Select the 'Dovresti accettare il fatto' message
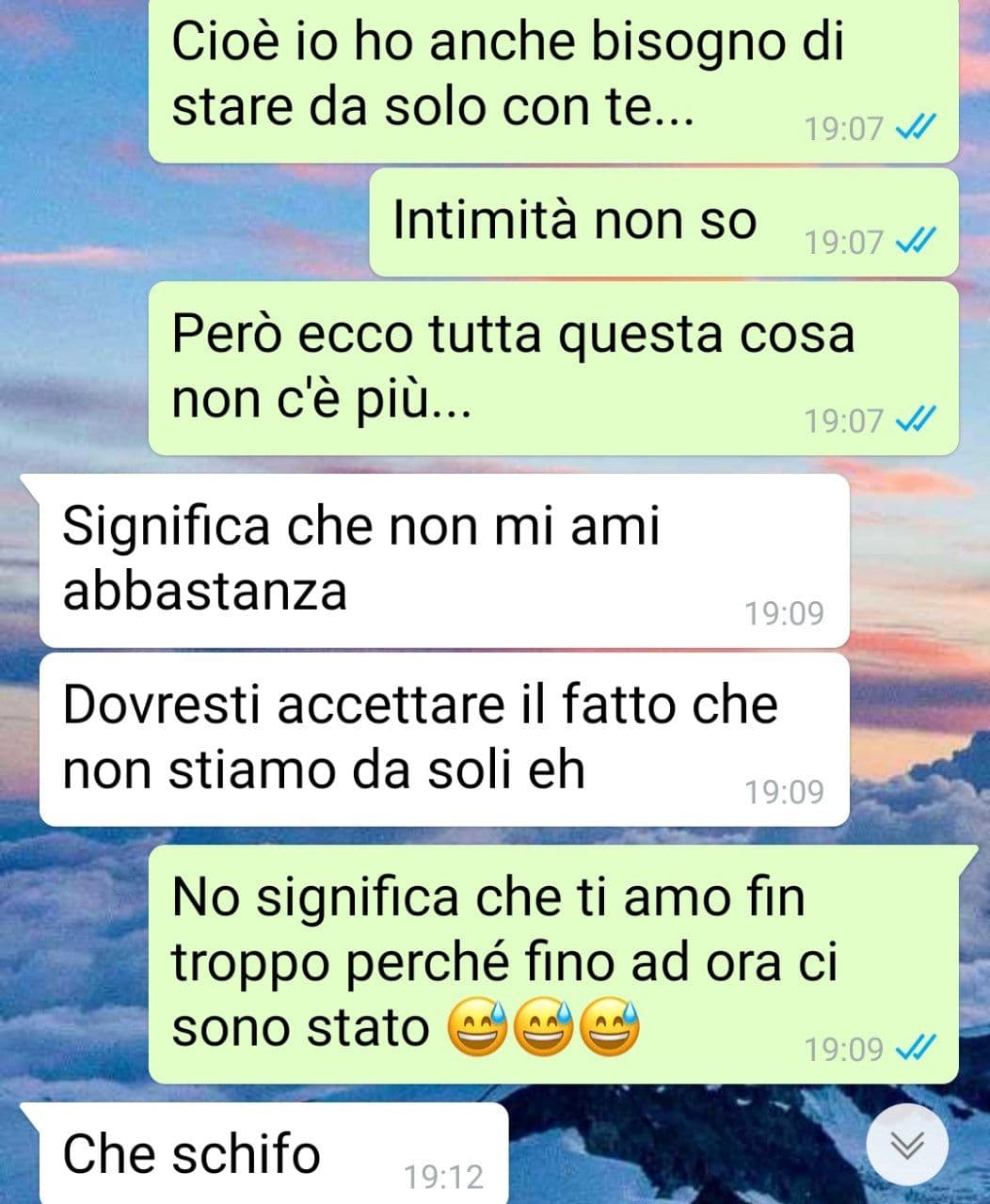 click(444, 740)
